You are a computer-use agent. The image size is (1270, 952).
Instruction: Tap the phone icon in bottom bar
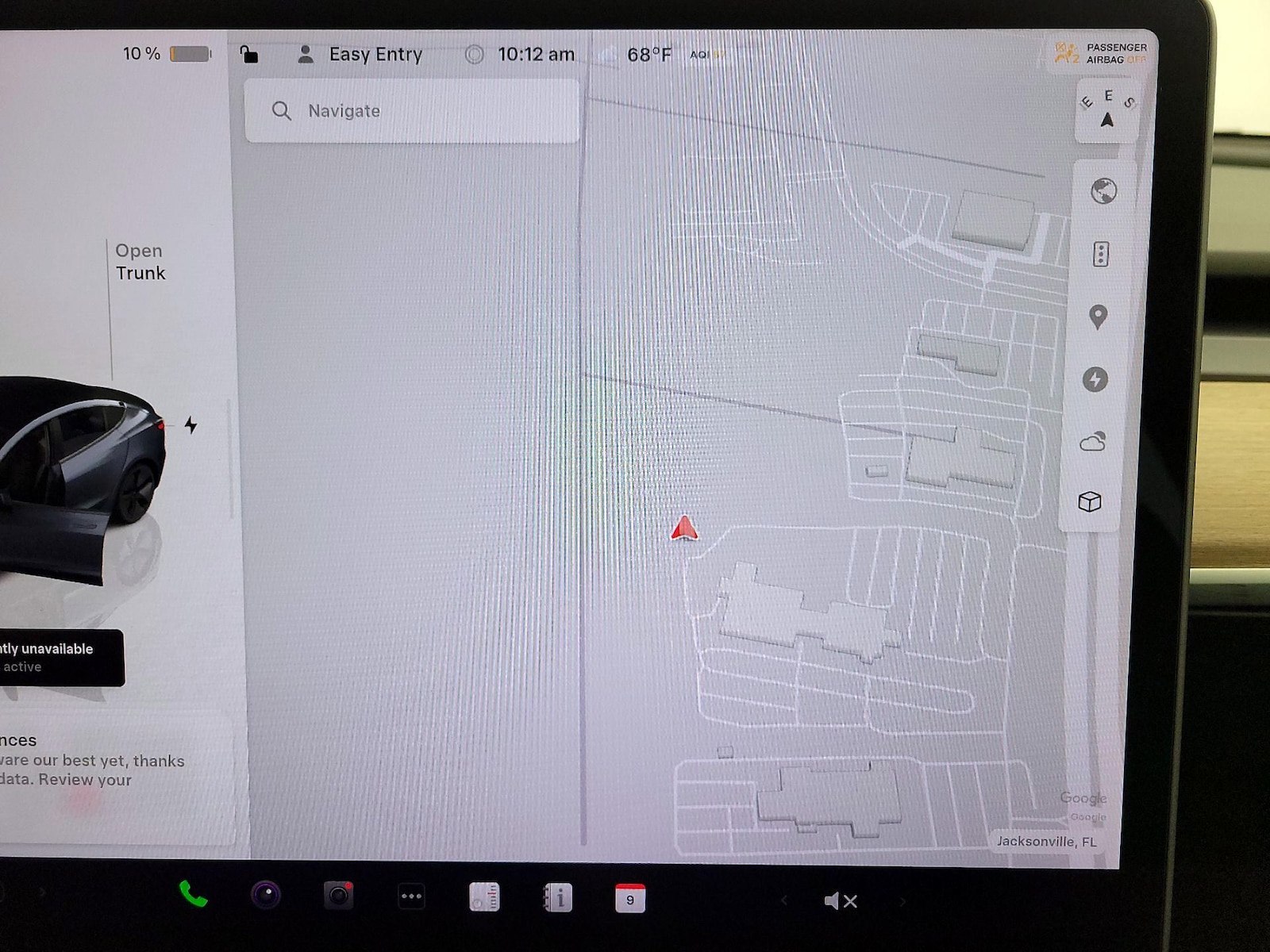point(193,895)
